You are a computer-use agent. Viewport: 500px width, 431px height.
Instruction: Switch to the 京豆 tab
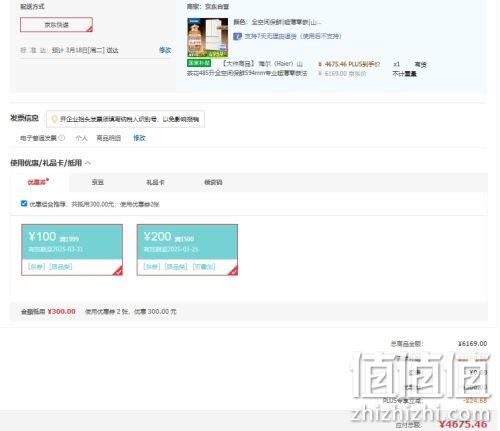click(x=98, y=182)
